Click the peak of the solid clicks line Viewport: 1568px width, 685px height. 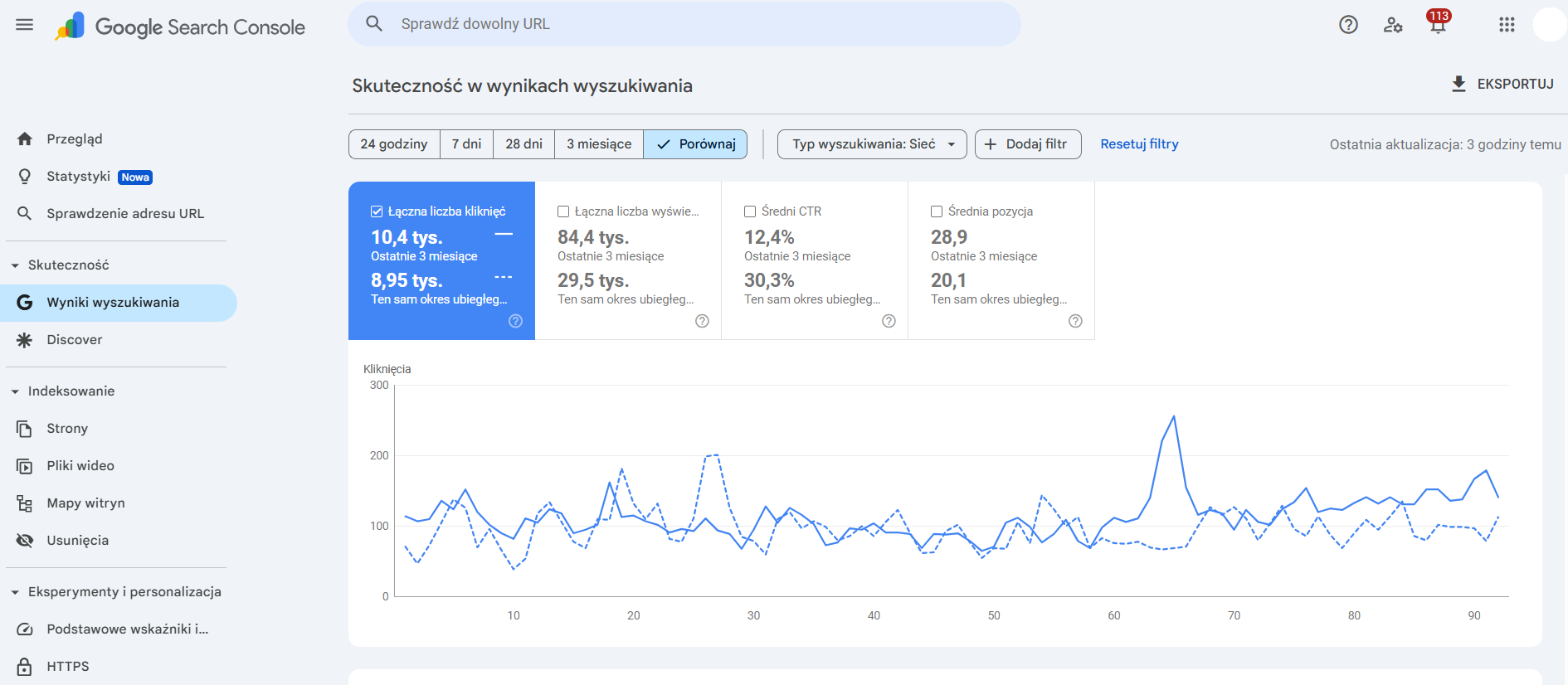pyautogui.click(x=1174, y=416)
